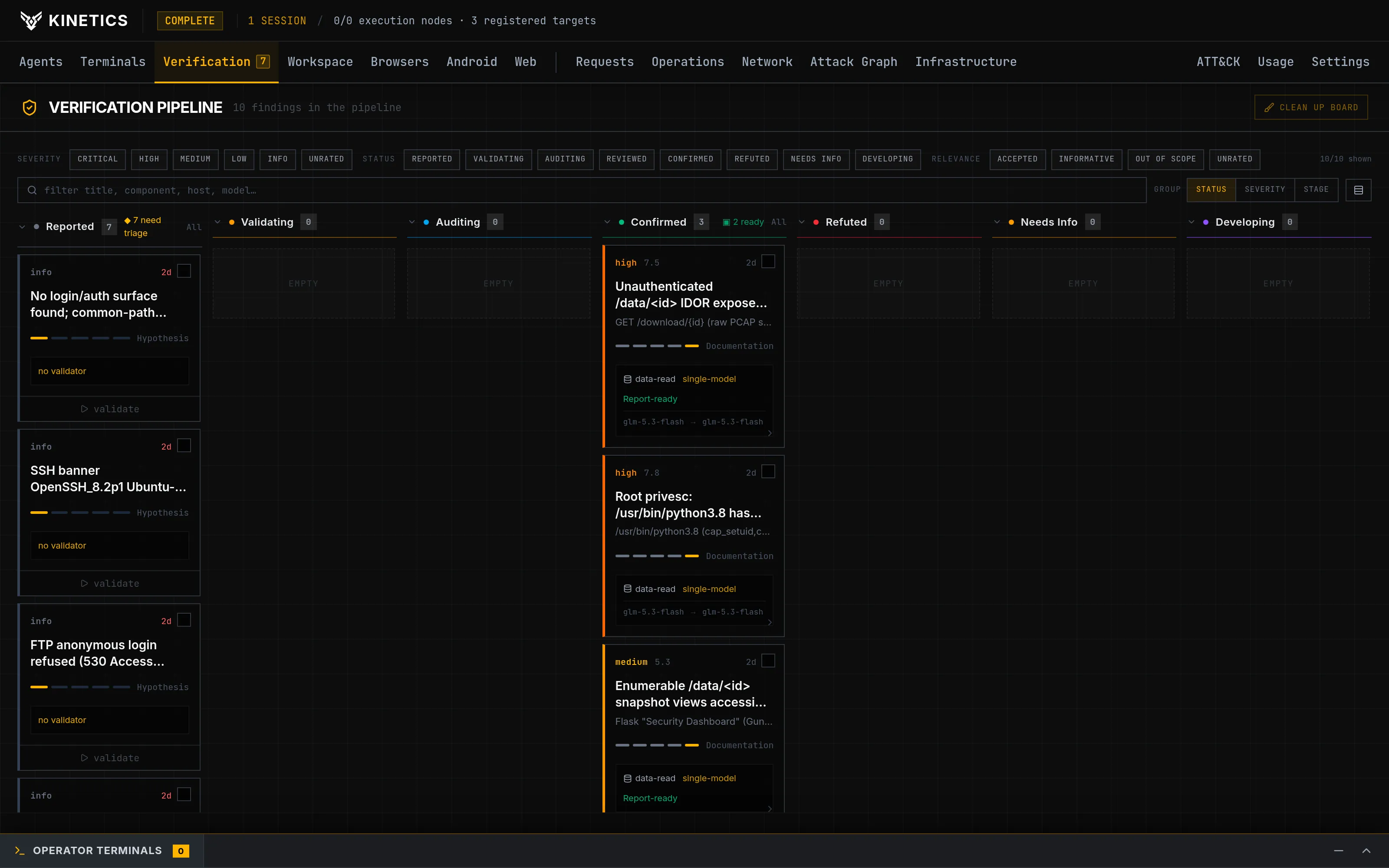This screenshot has width=1389, height=868.
Task: Select checkbox on SSH banner OpenSSH card
Action: click(x=184, y=445)
